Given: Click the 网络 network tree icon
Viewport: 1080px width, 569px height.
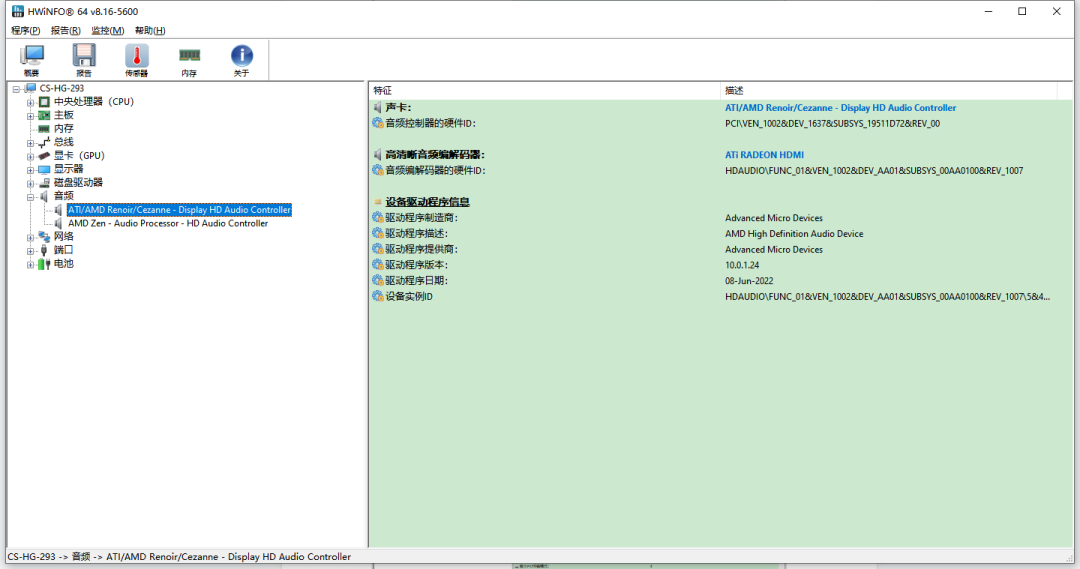Looking at the screenshot, I should [44, 237].
